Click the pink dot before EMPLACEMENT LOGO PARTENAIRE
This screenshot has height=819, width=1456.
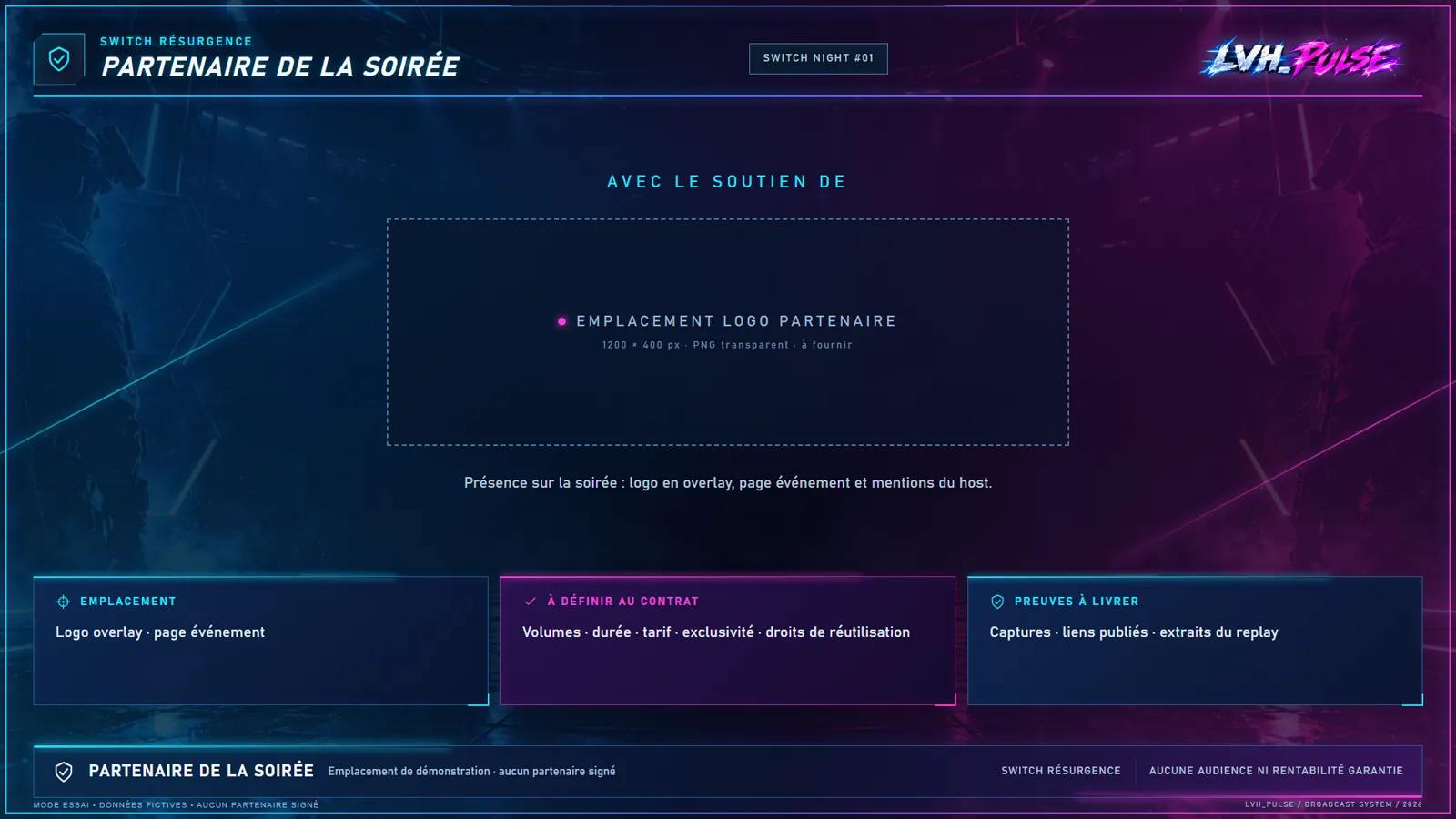click(561, 321)
